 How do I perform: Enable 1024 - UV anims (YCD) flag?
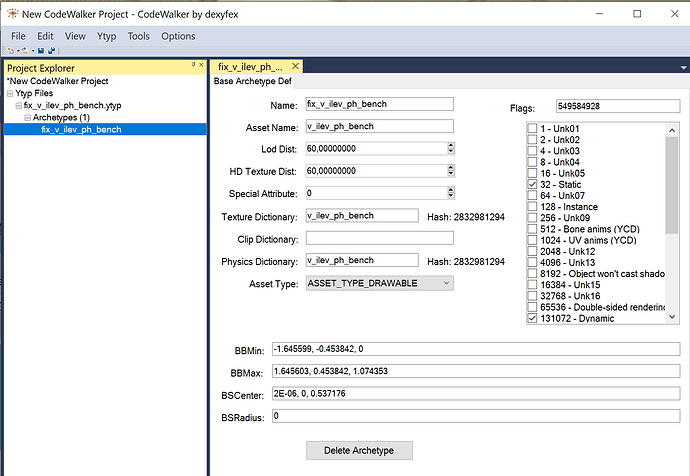click(x=532, y=240)
